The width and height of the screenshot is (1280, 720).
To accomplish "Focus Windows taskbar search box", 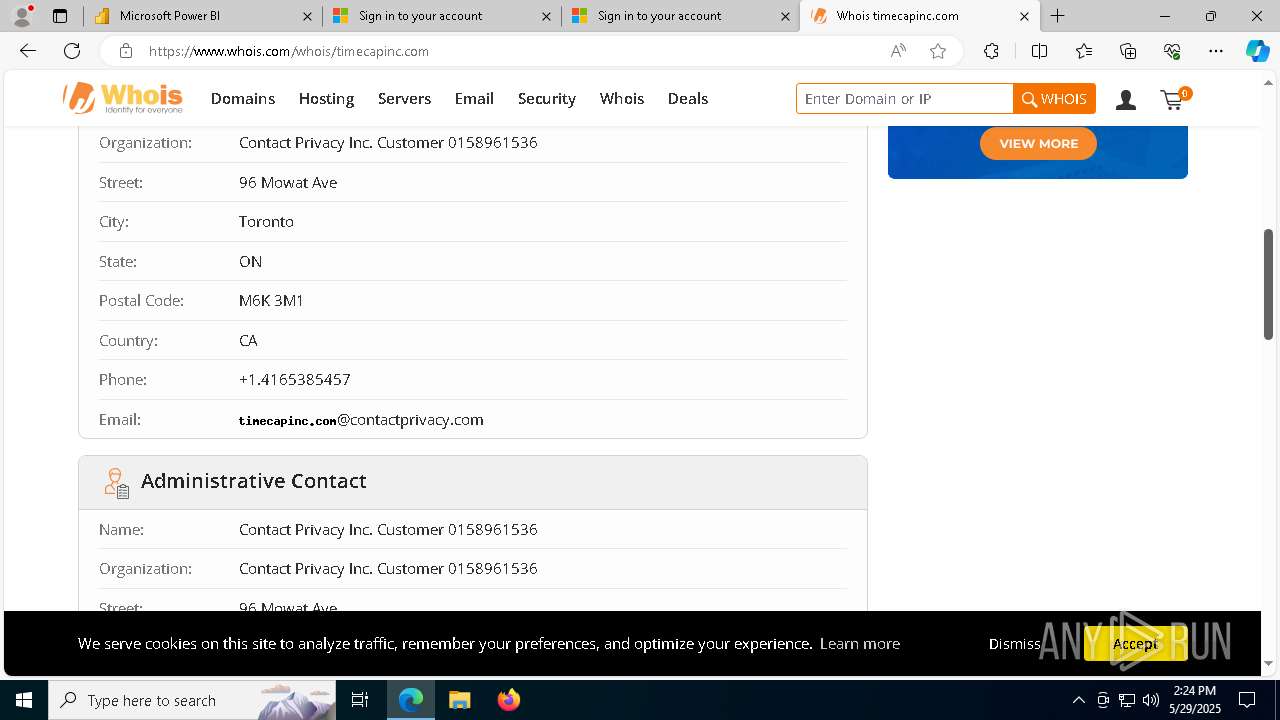I will [x=192, y=700].
